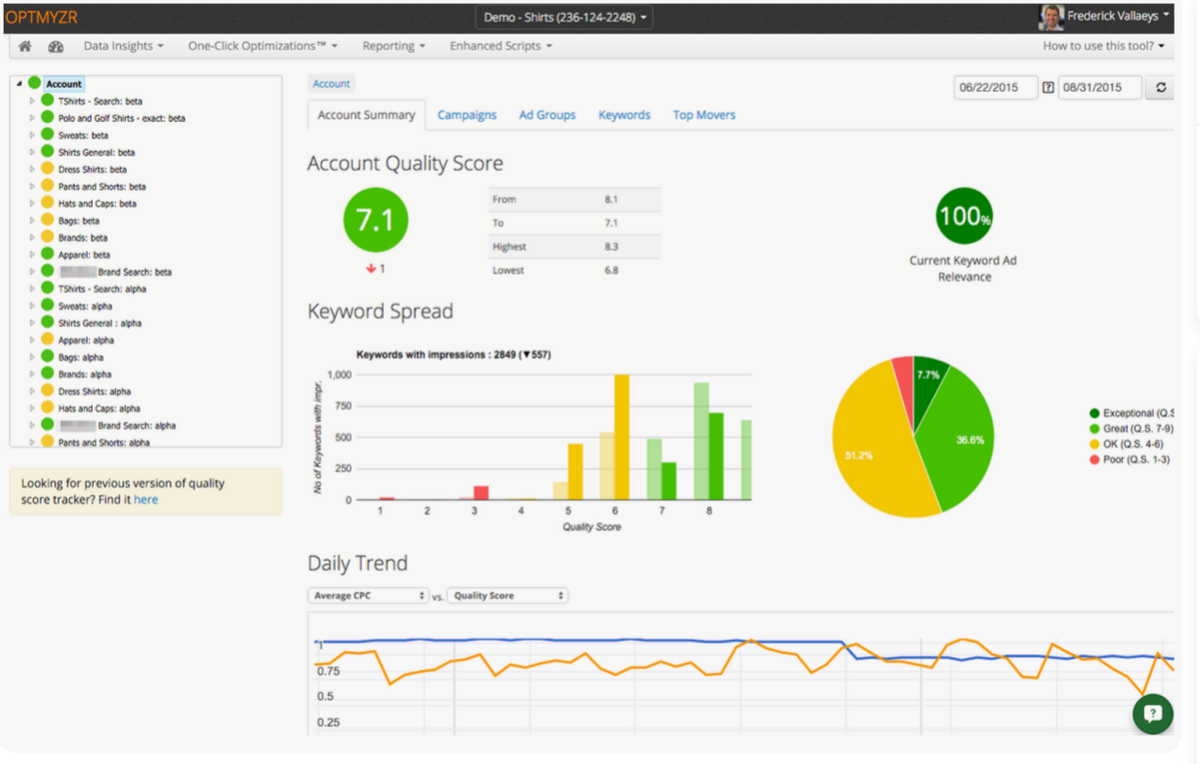Open One-Click Optimizations menu
Screen dimensions: 1200x764
(x=263, y=46)
